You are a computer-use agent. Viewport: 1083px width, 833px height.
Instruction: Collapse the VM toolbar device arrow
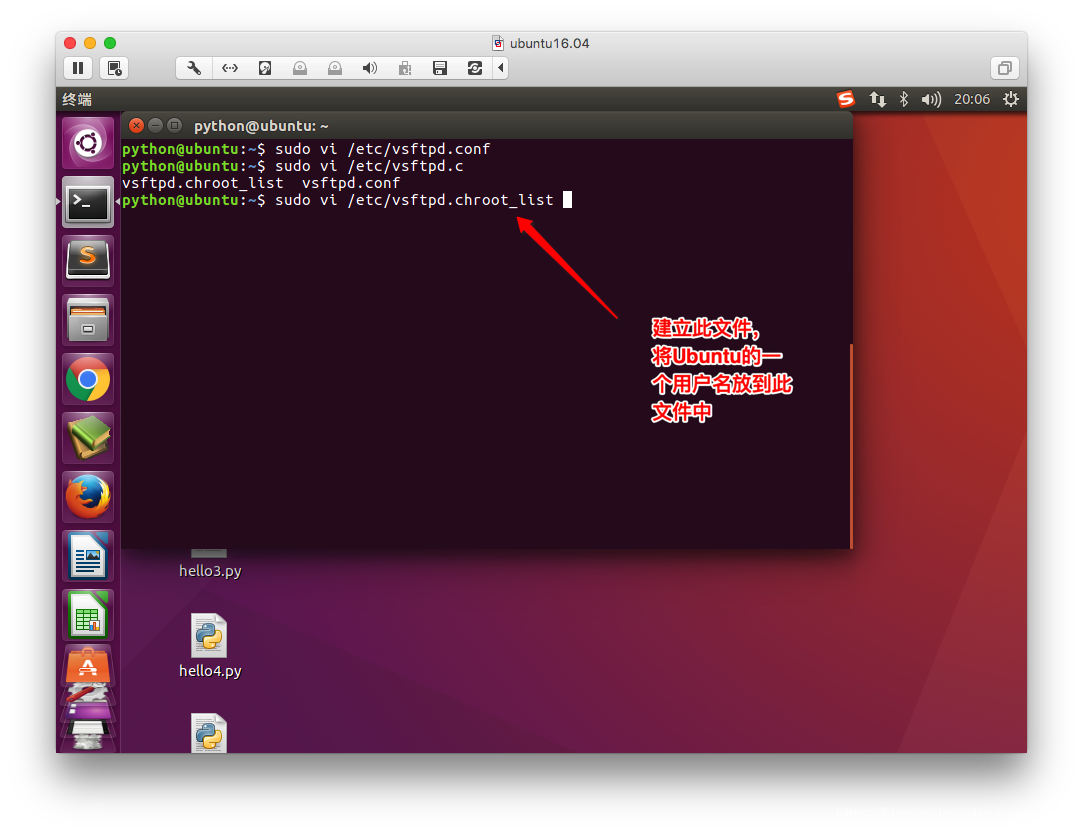(x=501, y=68)
